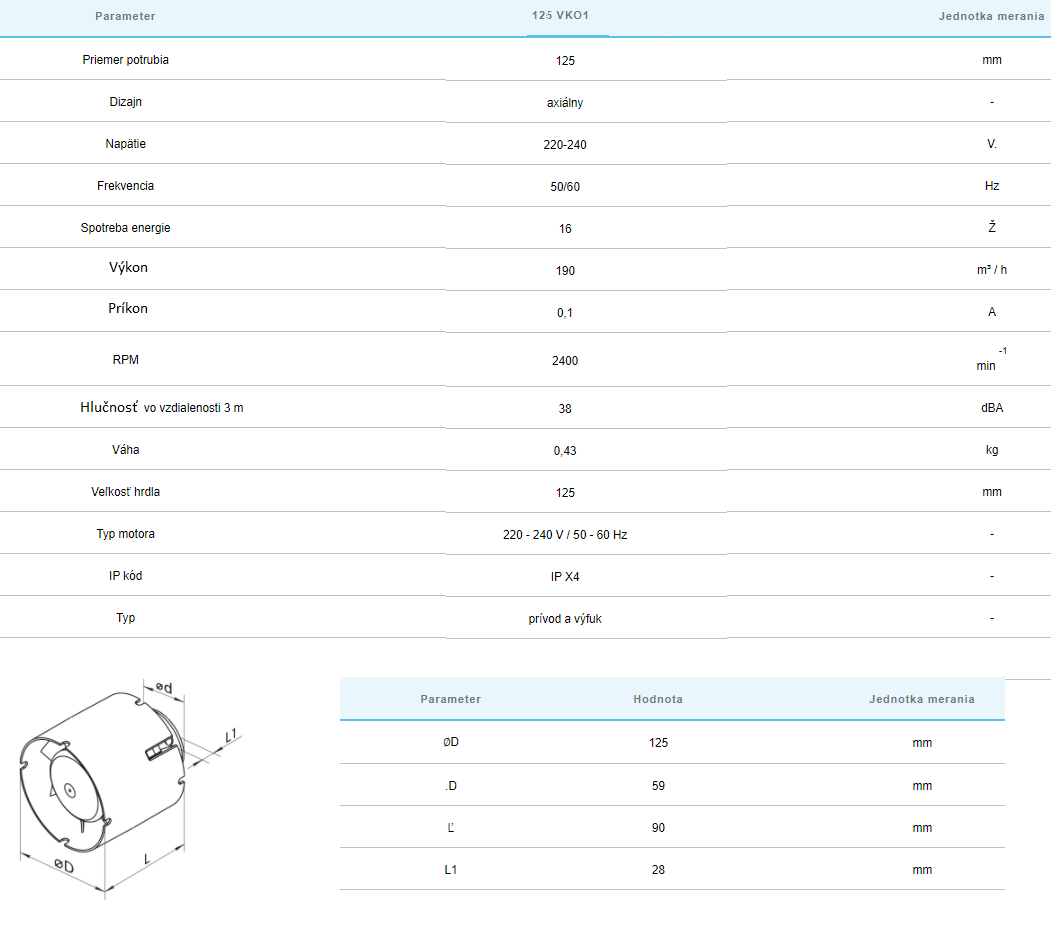Click Jednotka merania header in top table
The height and width of the screenshot is (929, 1051).
coord(991,17)
